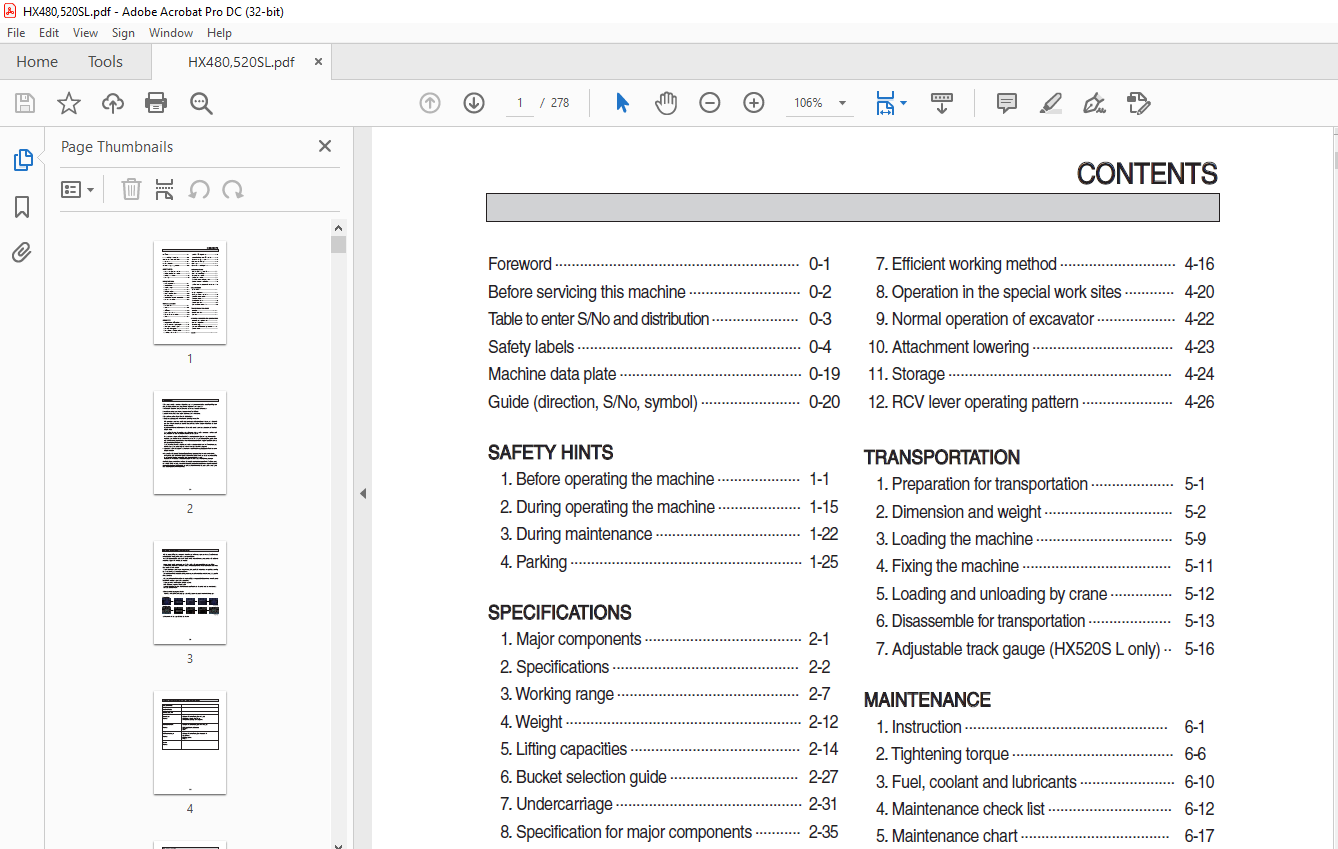Screen dimensions: 1338x849
Task: Open the Sign menu
Action: 123,33
